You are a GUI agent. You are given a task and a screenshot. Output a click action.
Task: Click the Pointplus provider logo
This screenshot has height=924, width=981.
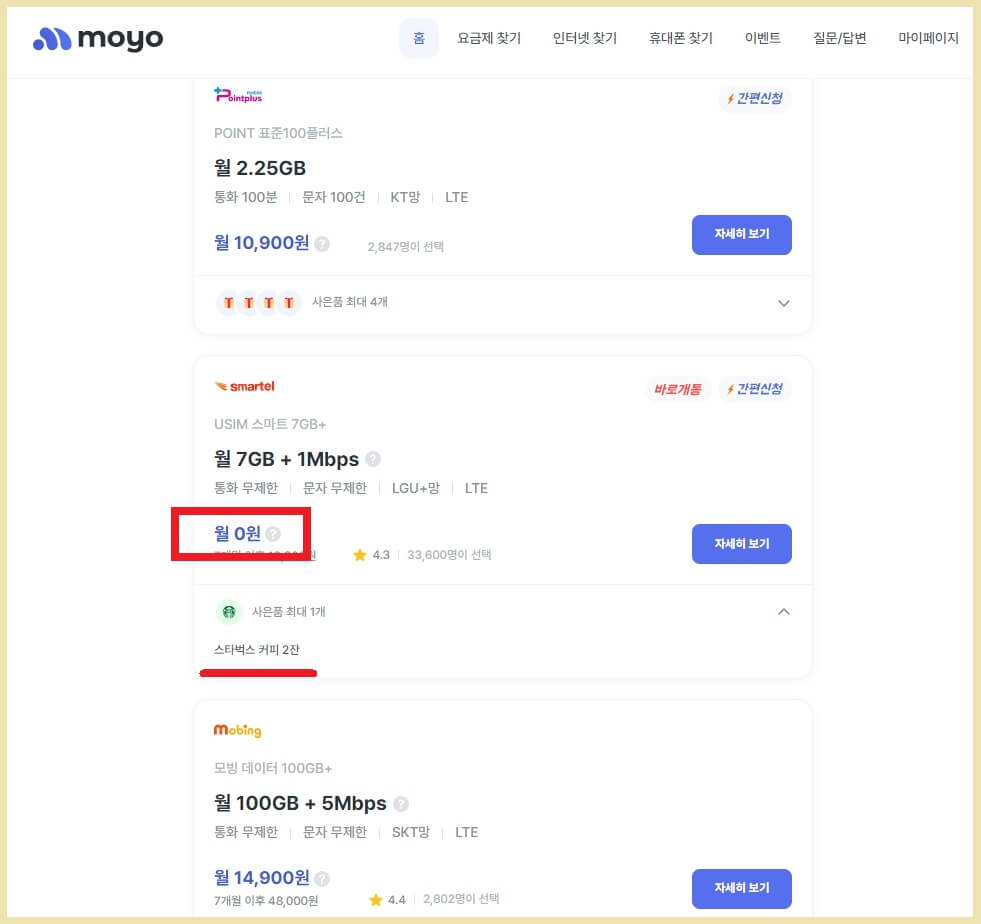pyautogui.click(x=239, y=95)
